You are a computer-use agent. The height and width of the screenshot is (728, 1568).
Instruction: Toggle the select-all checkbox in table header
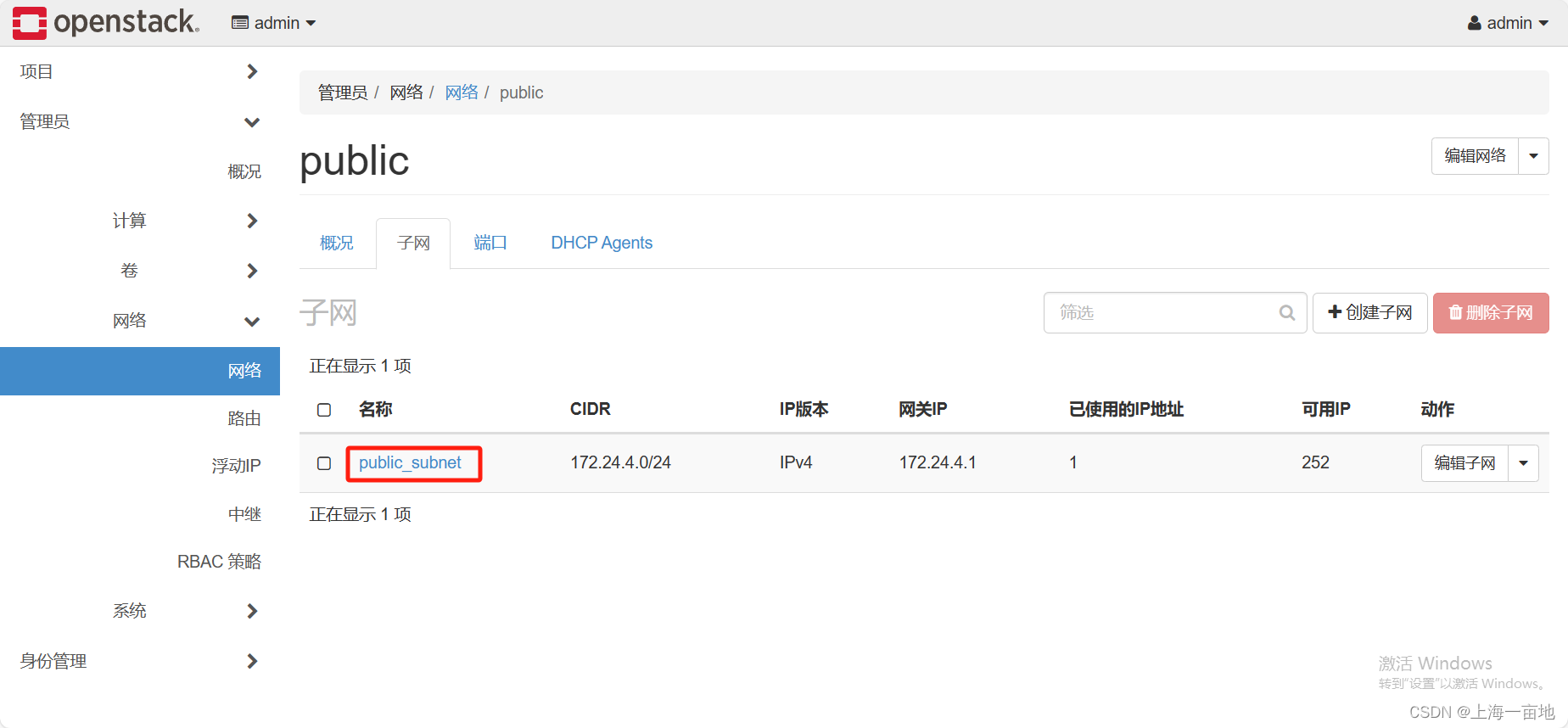click(x=324, y=410)
